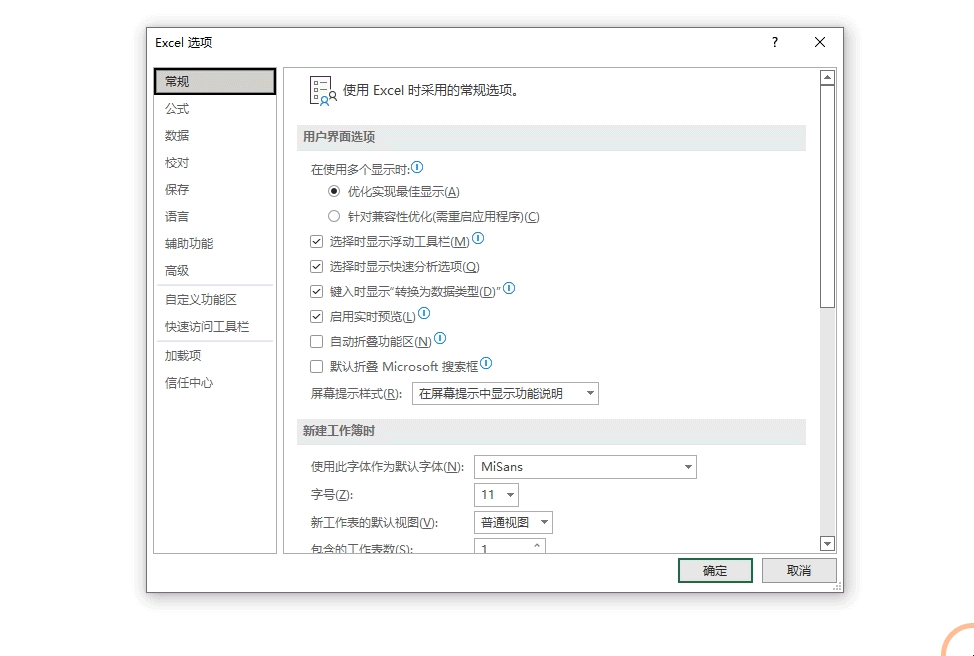Open 数据 settings category
This screenshot has height=656, width=974.
[215, 135]
